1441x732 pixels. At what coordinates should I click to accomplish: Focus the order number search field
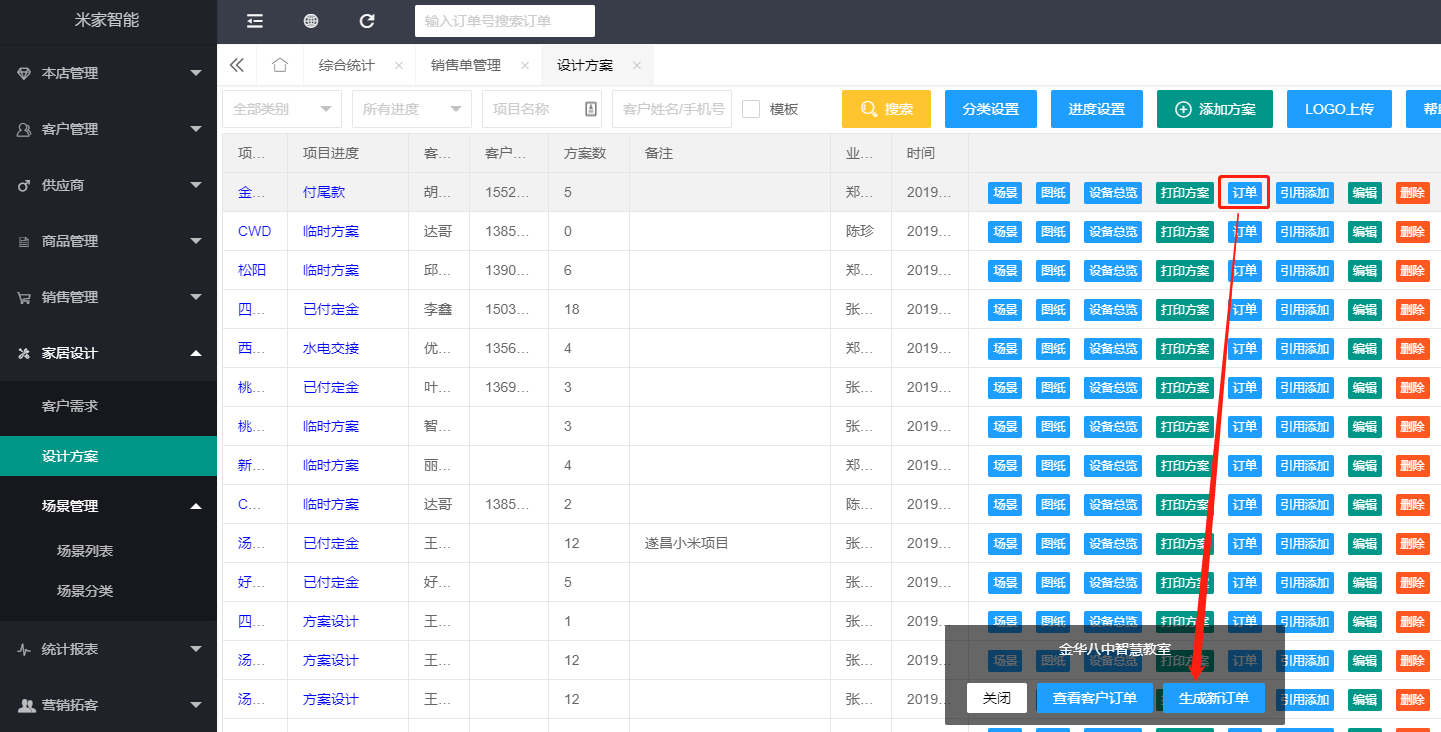[x=505, y=21]
